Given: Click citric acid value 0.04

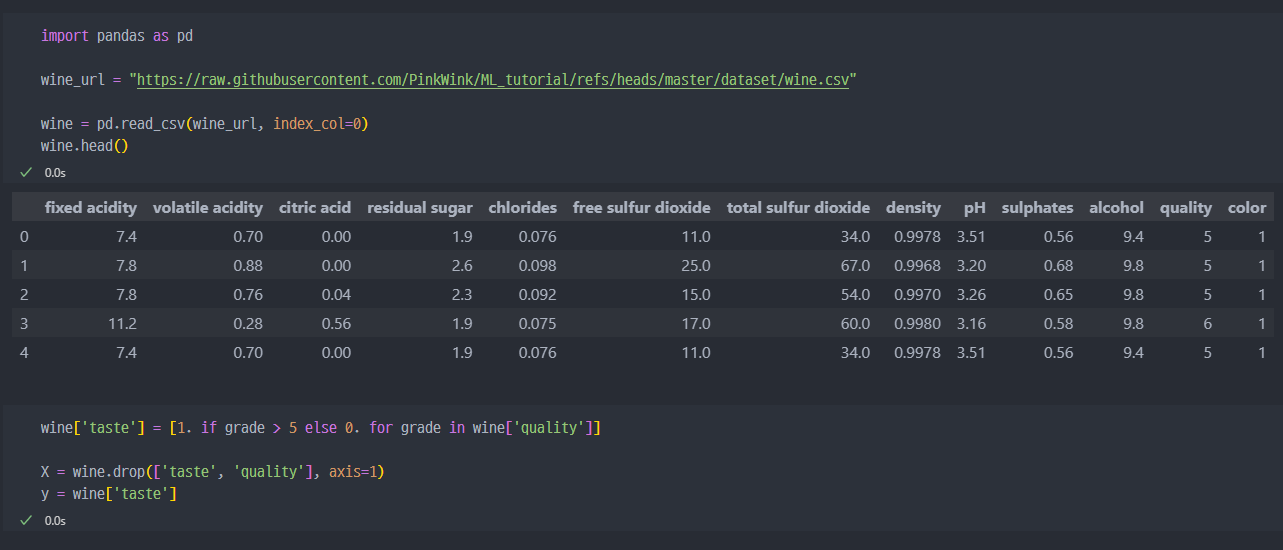Looking at the screenshot, I should [x=336, y=295].
